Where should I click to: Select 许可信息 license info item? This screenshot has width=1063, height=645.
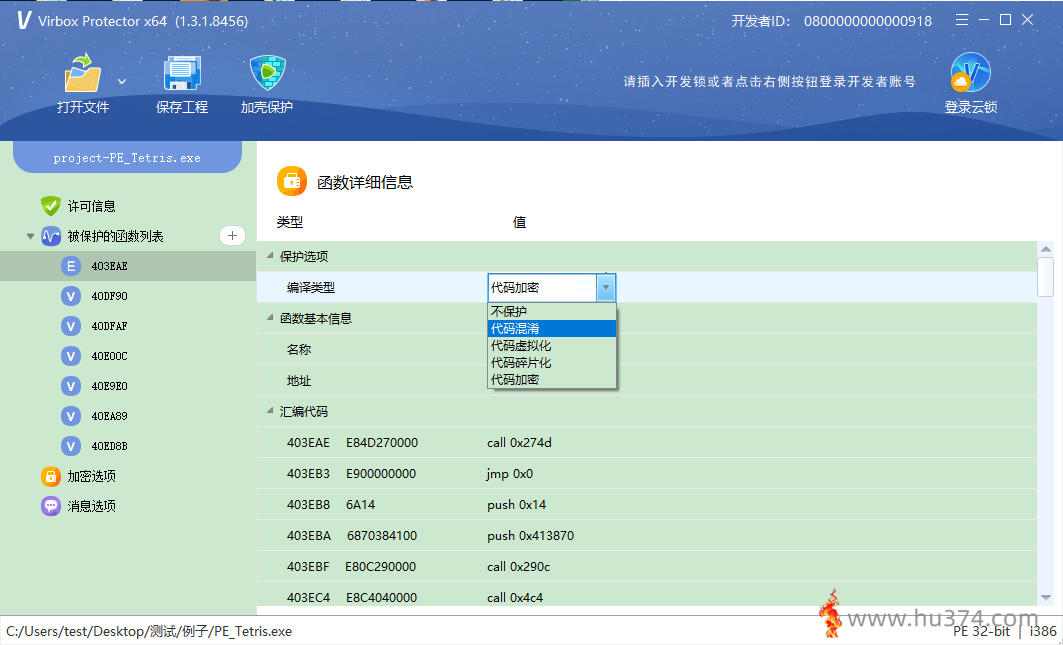92,206
